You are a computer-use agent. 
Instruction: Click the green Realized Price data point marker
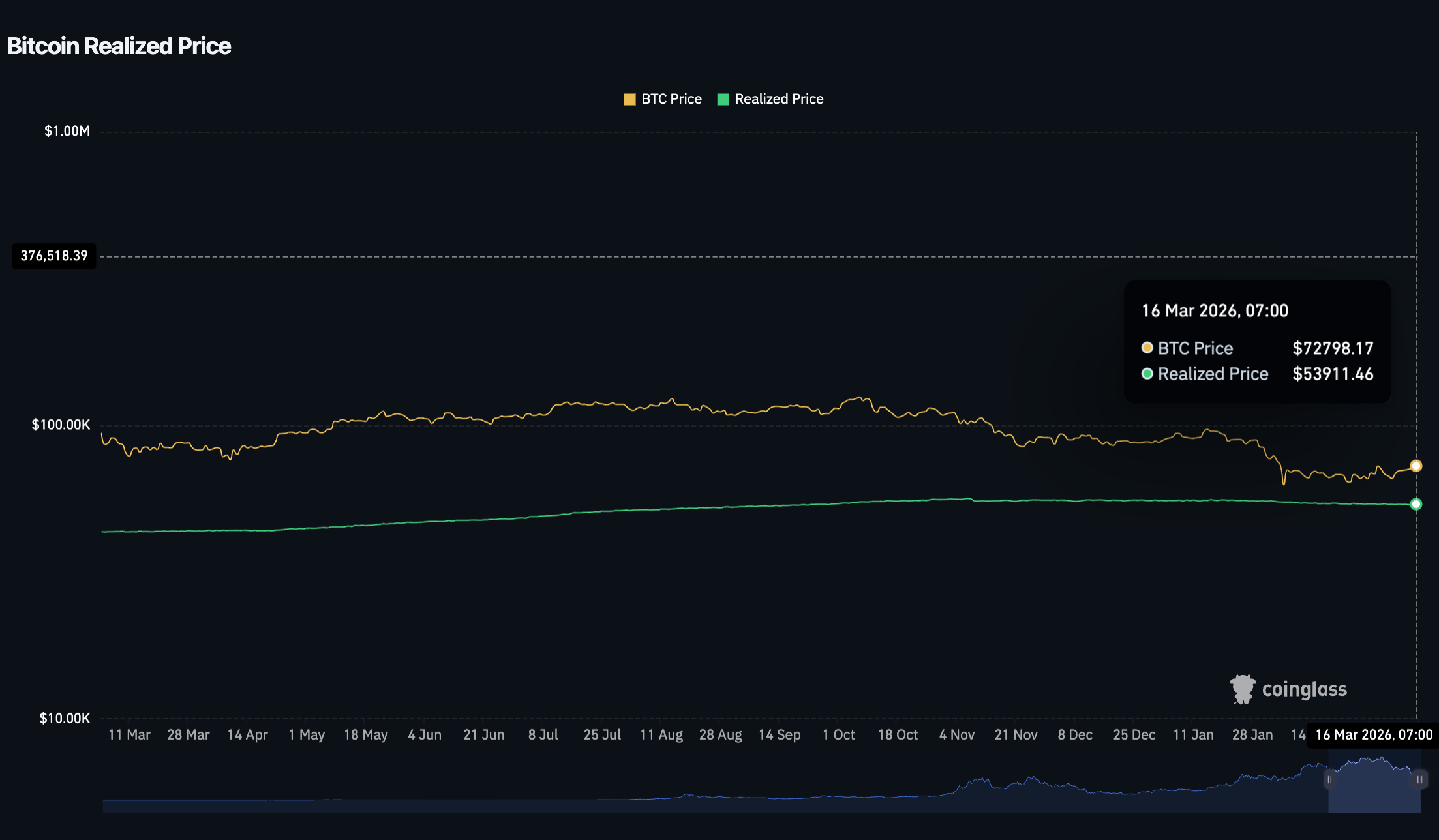[x=1416, y=504]
